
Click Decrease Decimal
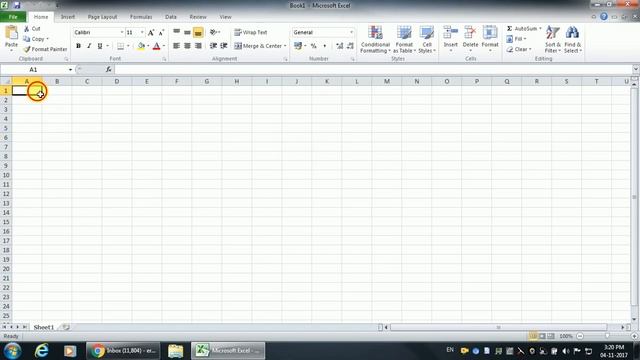tap(350, 46)
